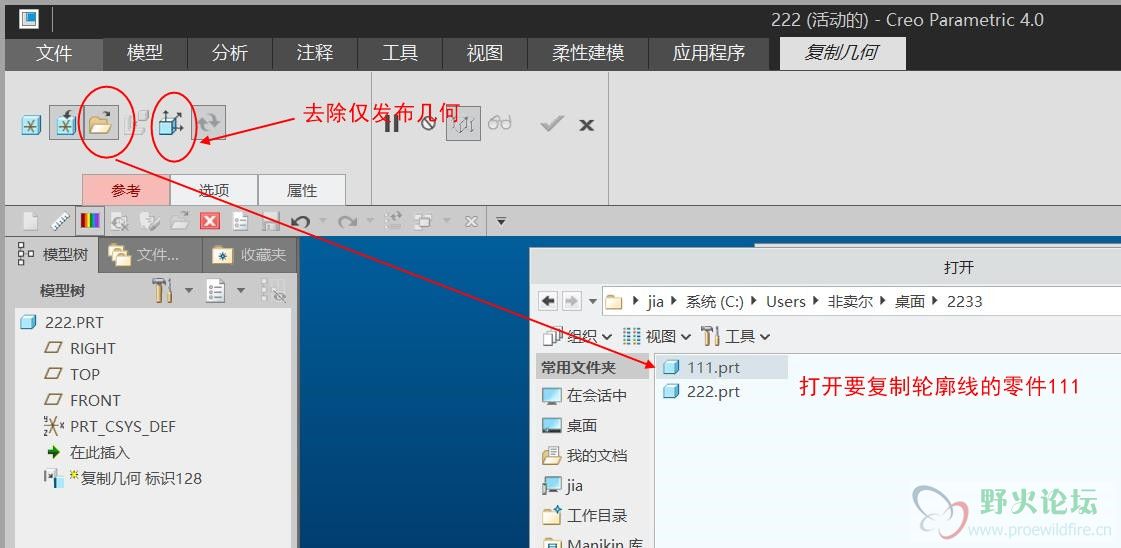Click the model tree hidden-items eye icon
Image resolution: width=1121 pixels, height=548 pixels.
[275, 291]
